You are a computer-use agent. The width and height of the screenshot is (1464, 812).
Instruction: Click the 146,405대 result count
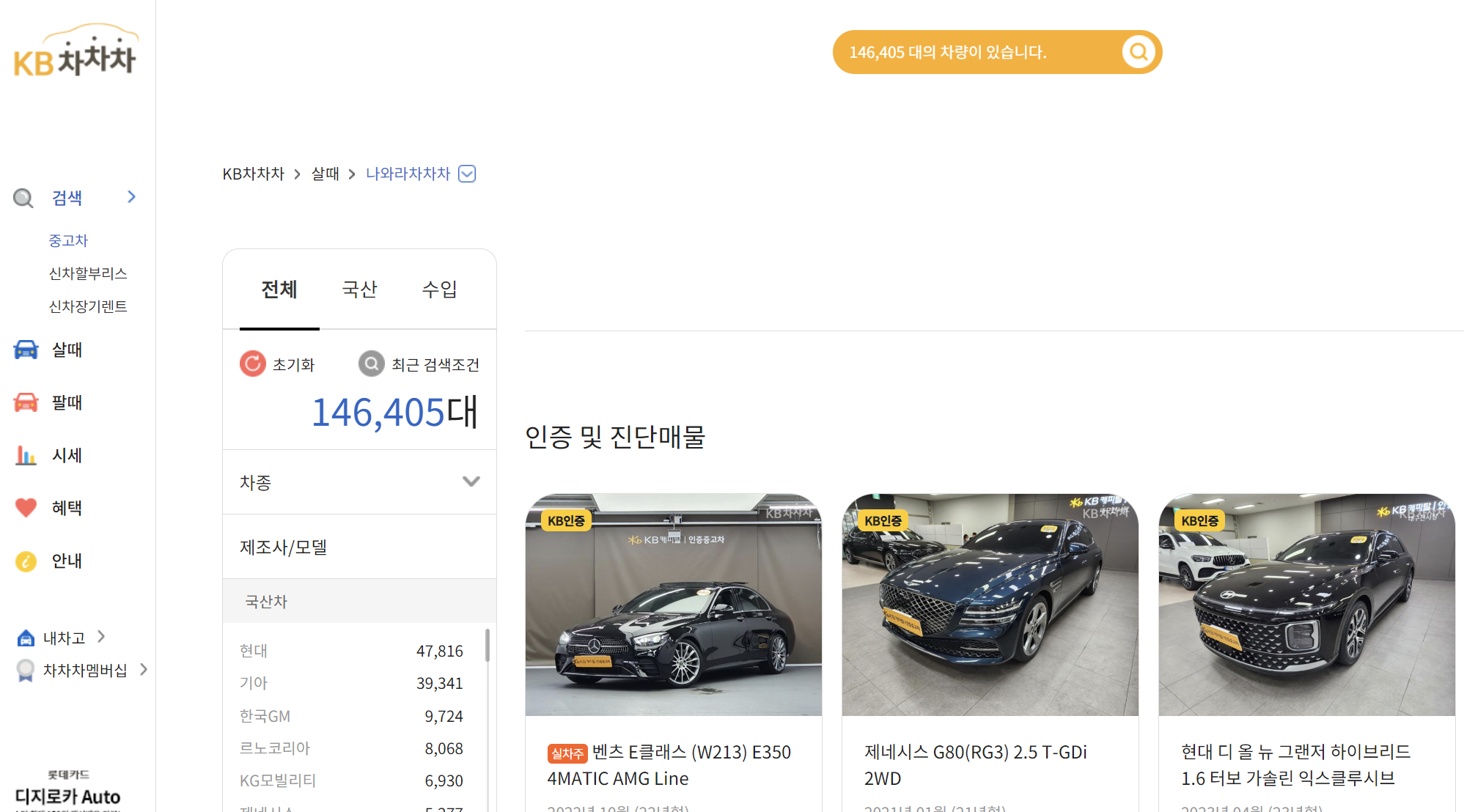[x=394, y=412]
